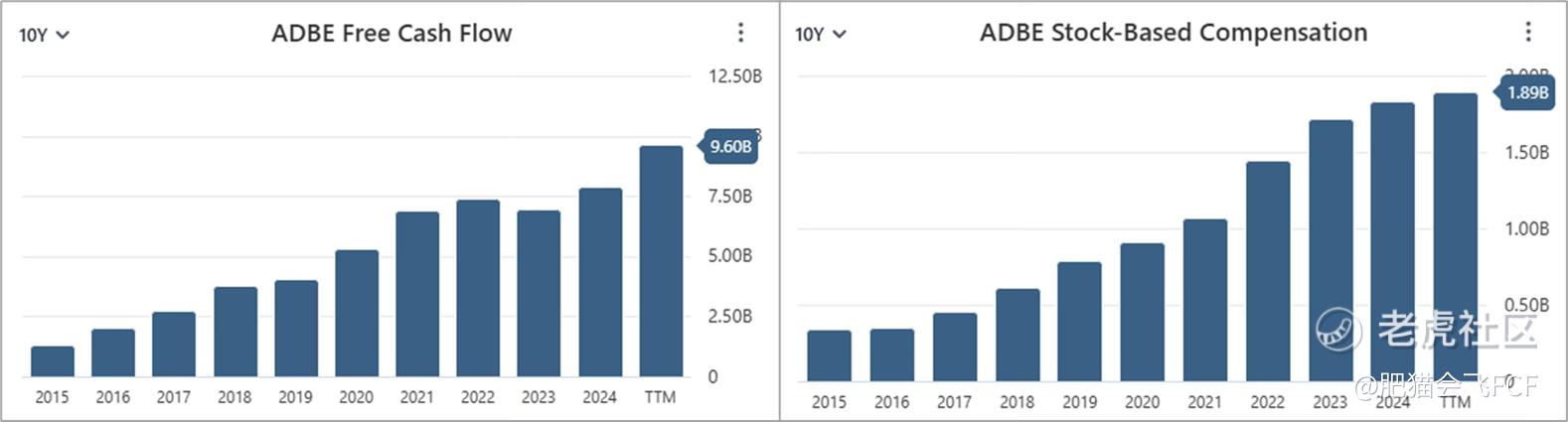Screen dimensions: 1568x422
Task: Select the Free Cash Flow 2020 bar
Action: (x=357, y=314)
